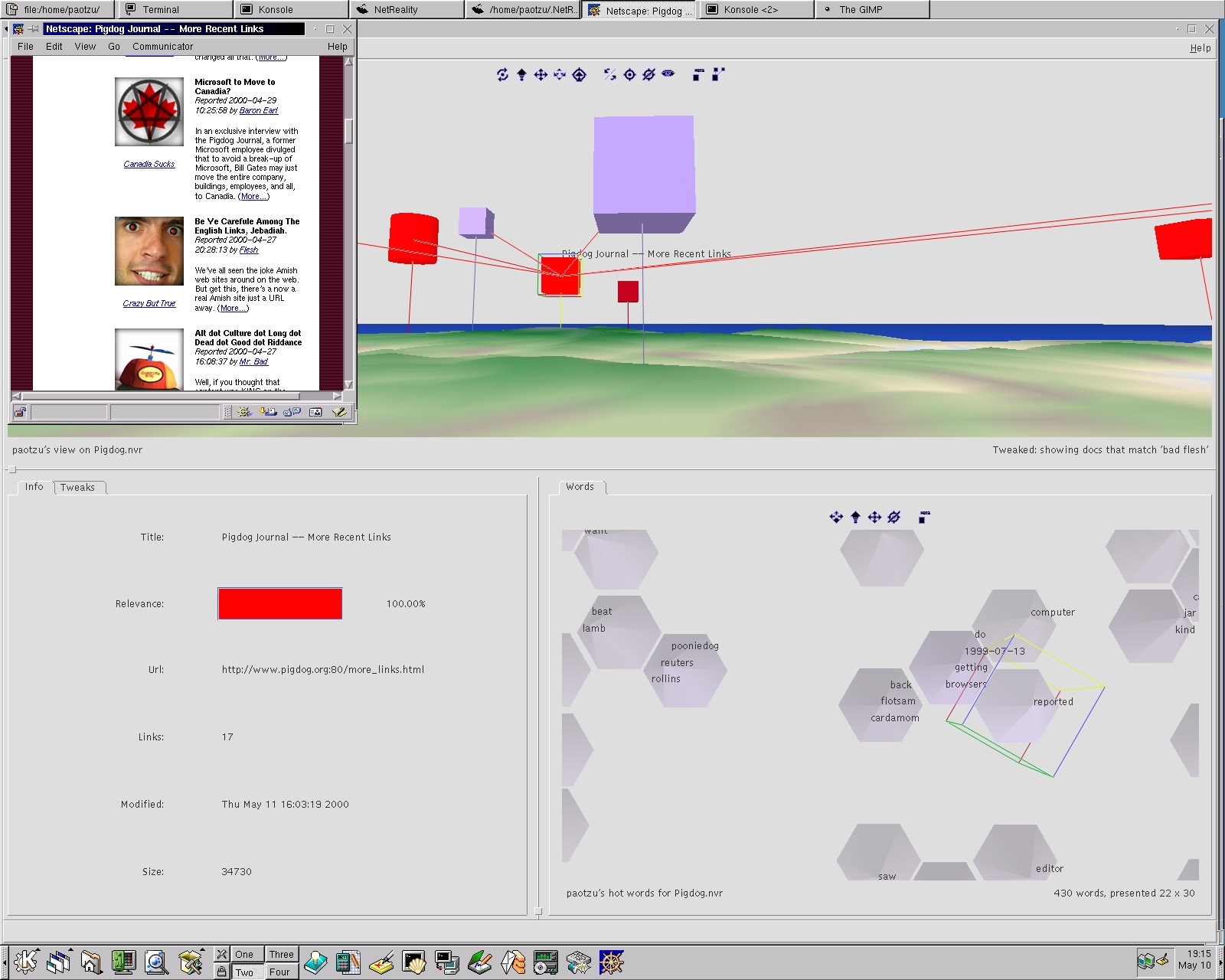Click the crossed-out target icon in the Words toolbar
Screen dimensions: 1225x980
(893, 518)
